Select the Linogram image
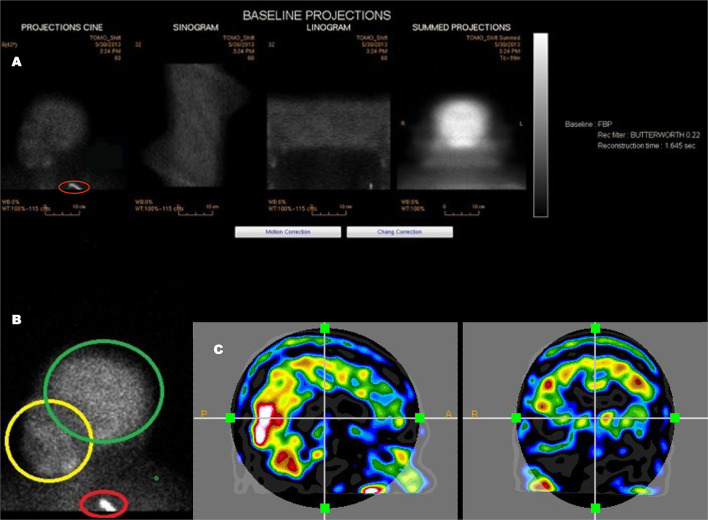708x520 pixels. [328, 141]
